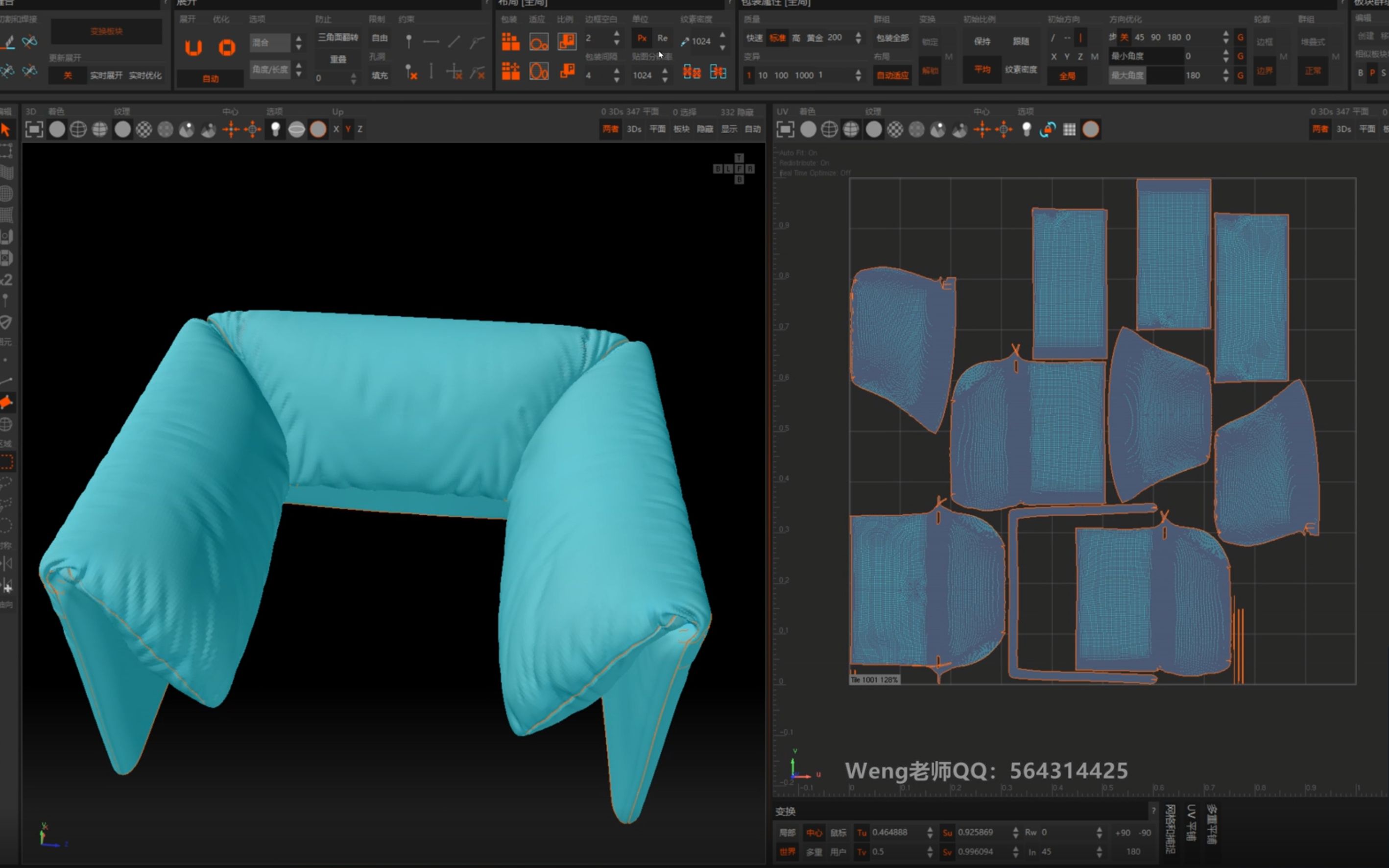Click the frame-all icon in 3D viewport

34,130
